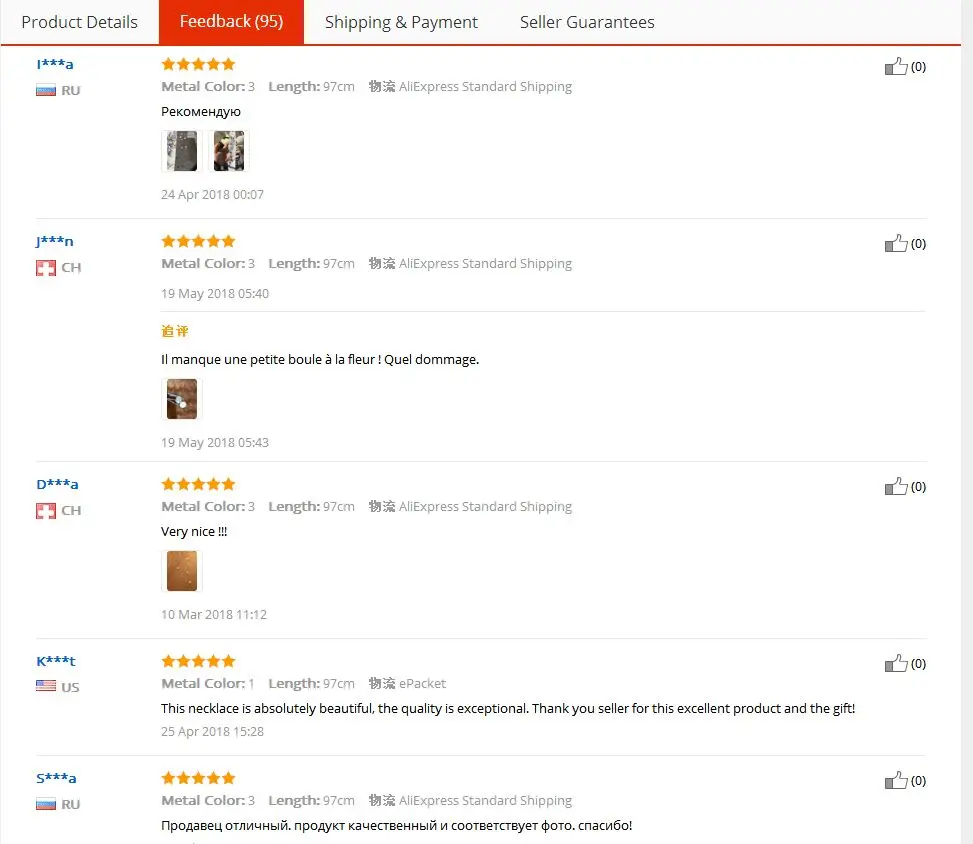Give thumbs-up to K***t's review
973x844 pixels.
click(x=896, y=663)
